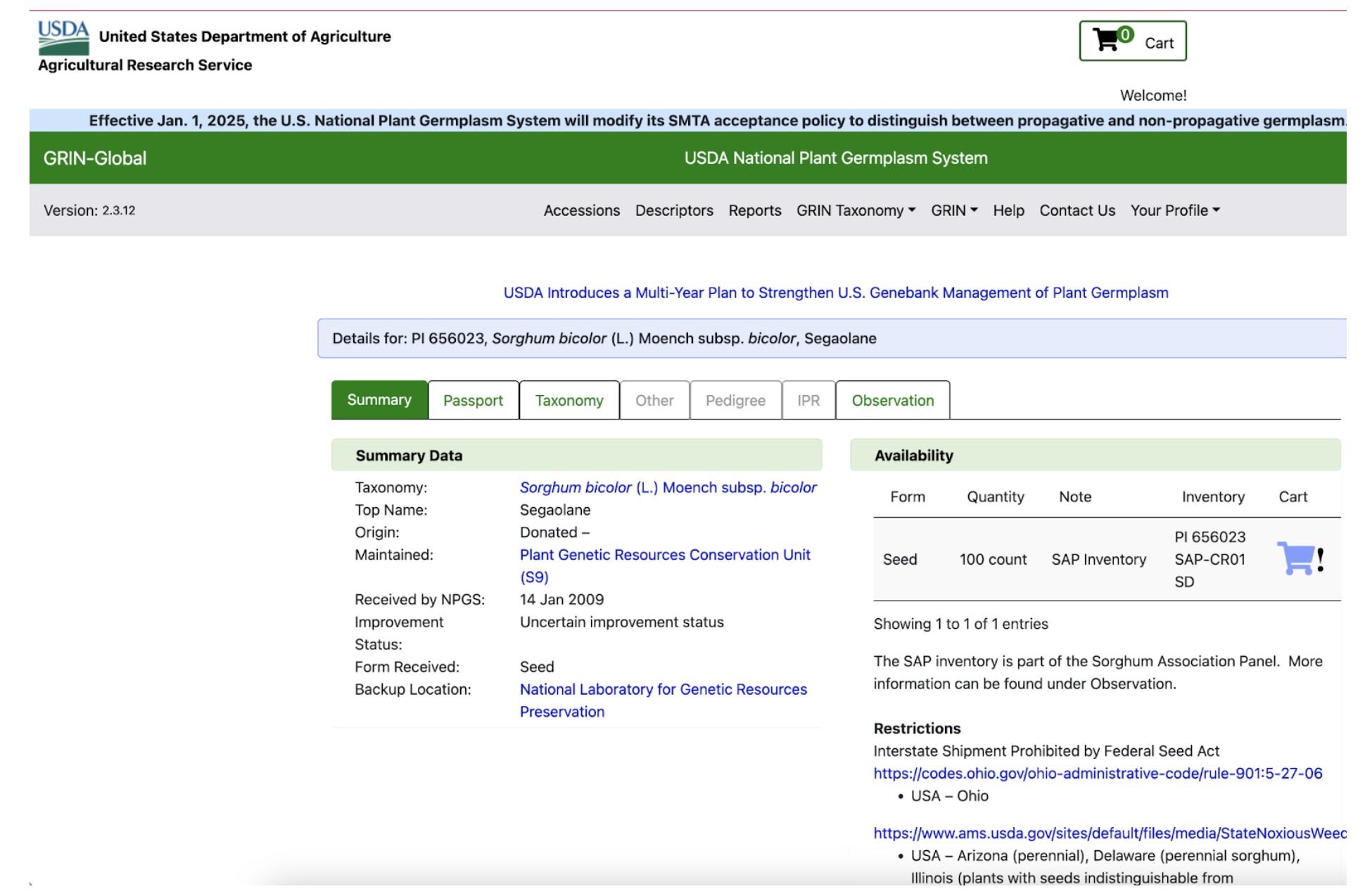Expand the GRIN dropdown menu
This screenshot has height=896, width=1365.
point(953,210)
